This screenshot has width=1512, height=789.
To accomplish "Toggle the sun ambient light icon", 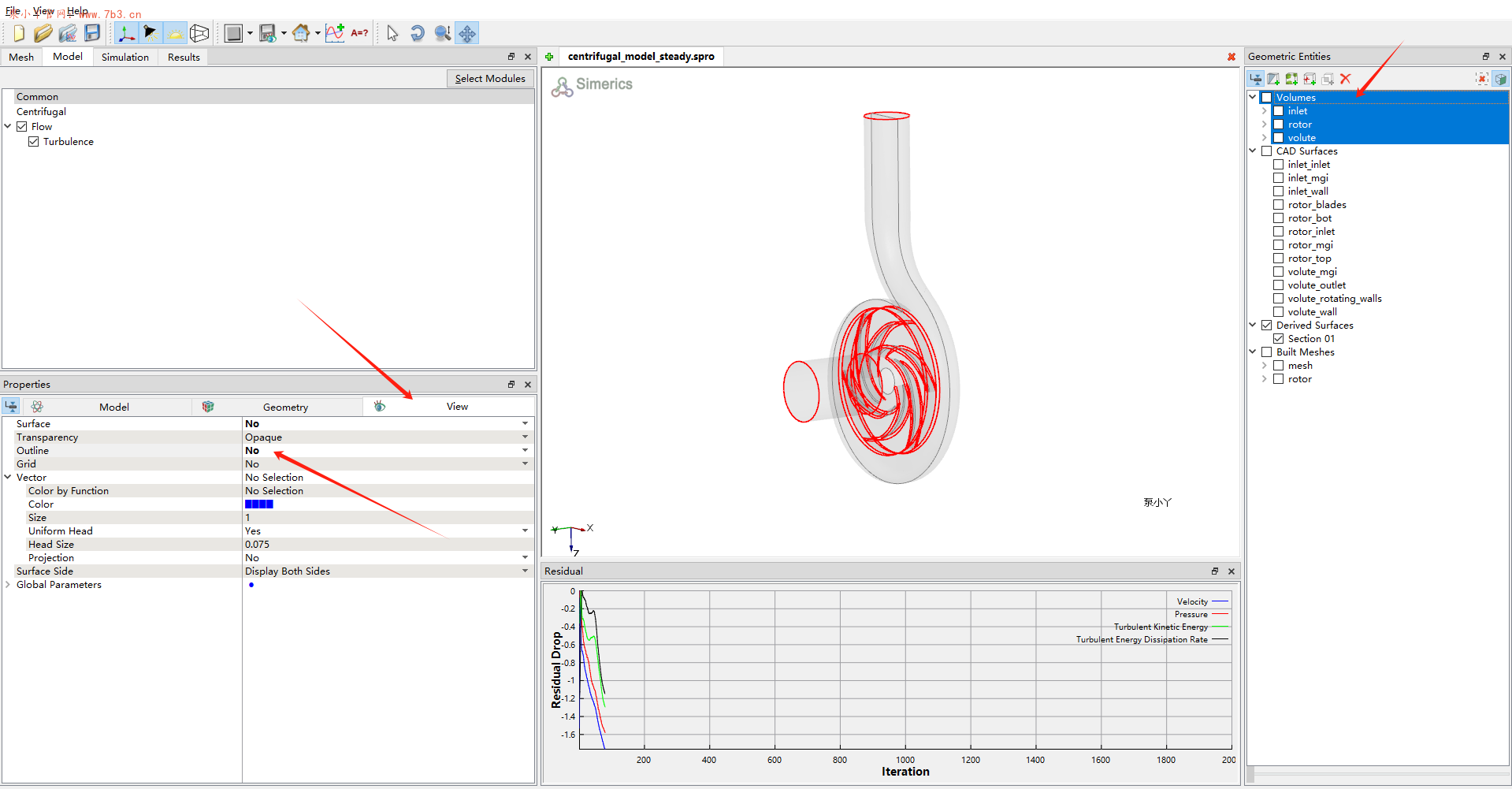I will (x=175, y=33).
